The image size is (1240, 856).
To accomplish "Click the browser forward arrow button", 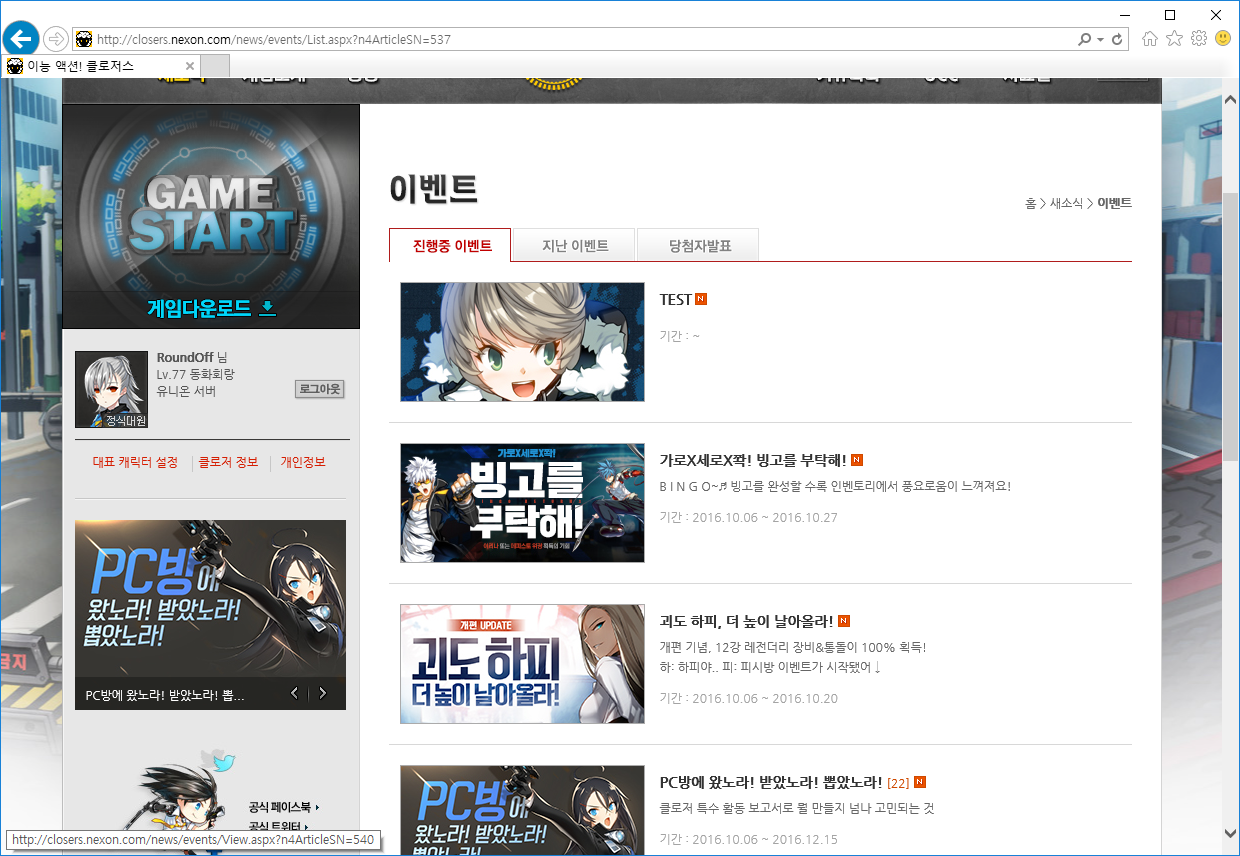I will pyautogui.click(x=56, y=39).
